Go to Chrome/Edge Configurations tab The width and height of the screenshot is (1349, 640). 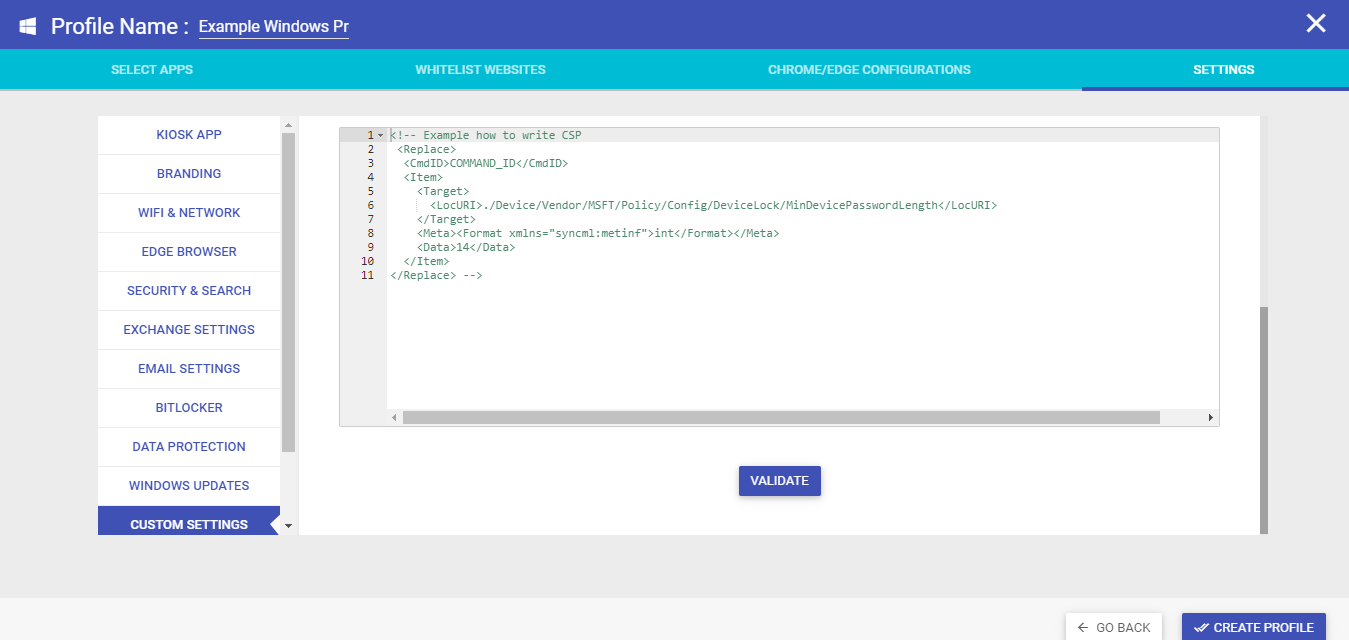point(869,70)
